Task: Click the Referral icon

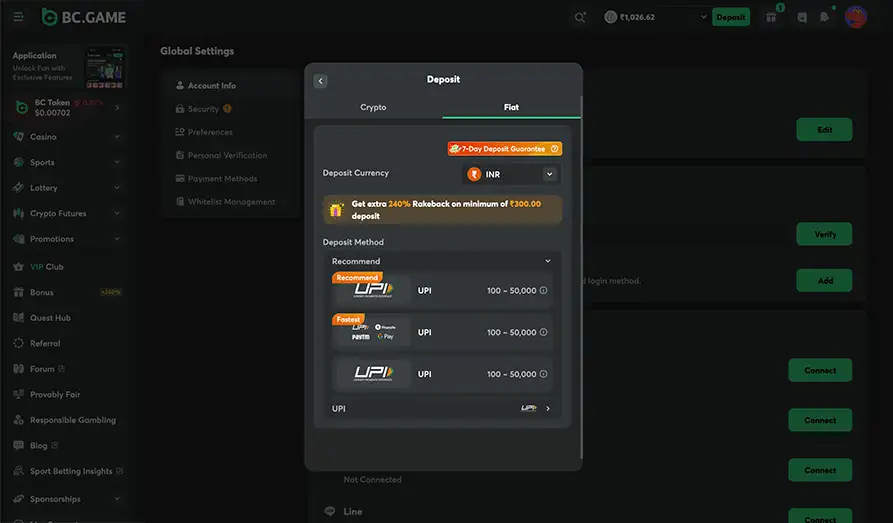Action: click(19, 344)
